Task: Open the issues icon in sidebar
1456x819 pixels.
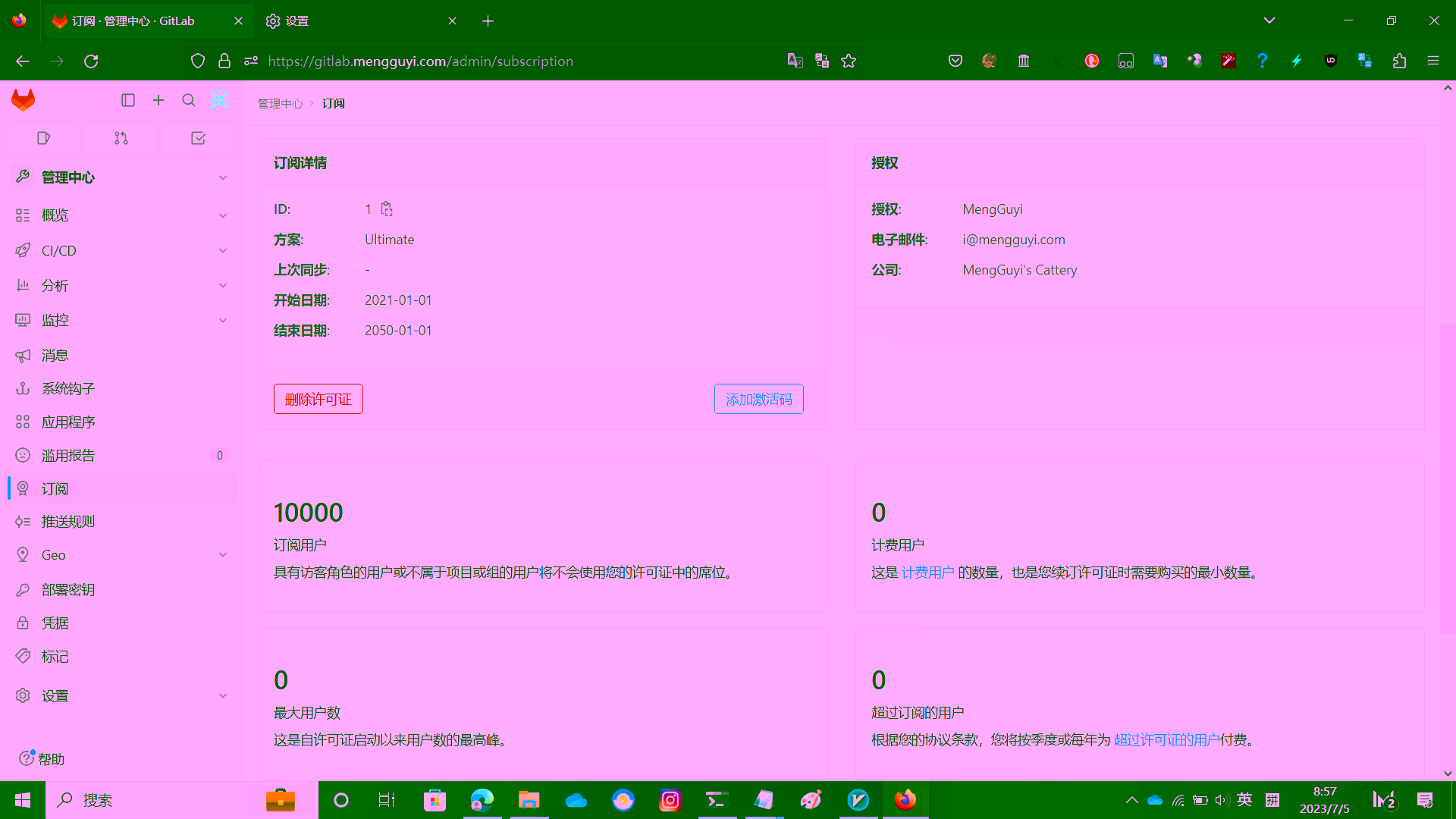Action: click(43, 138)
